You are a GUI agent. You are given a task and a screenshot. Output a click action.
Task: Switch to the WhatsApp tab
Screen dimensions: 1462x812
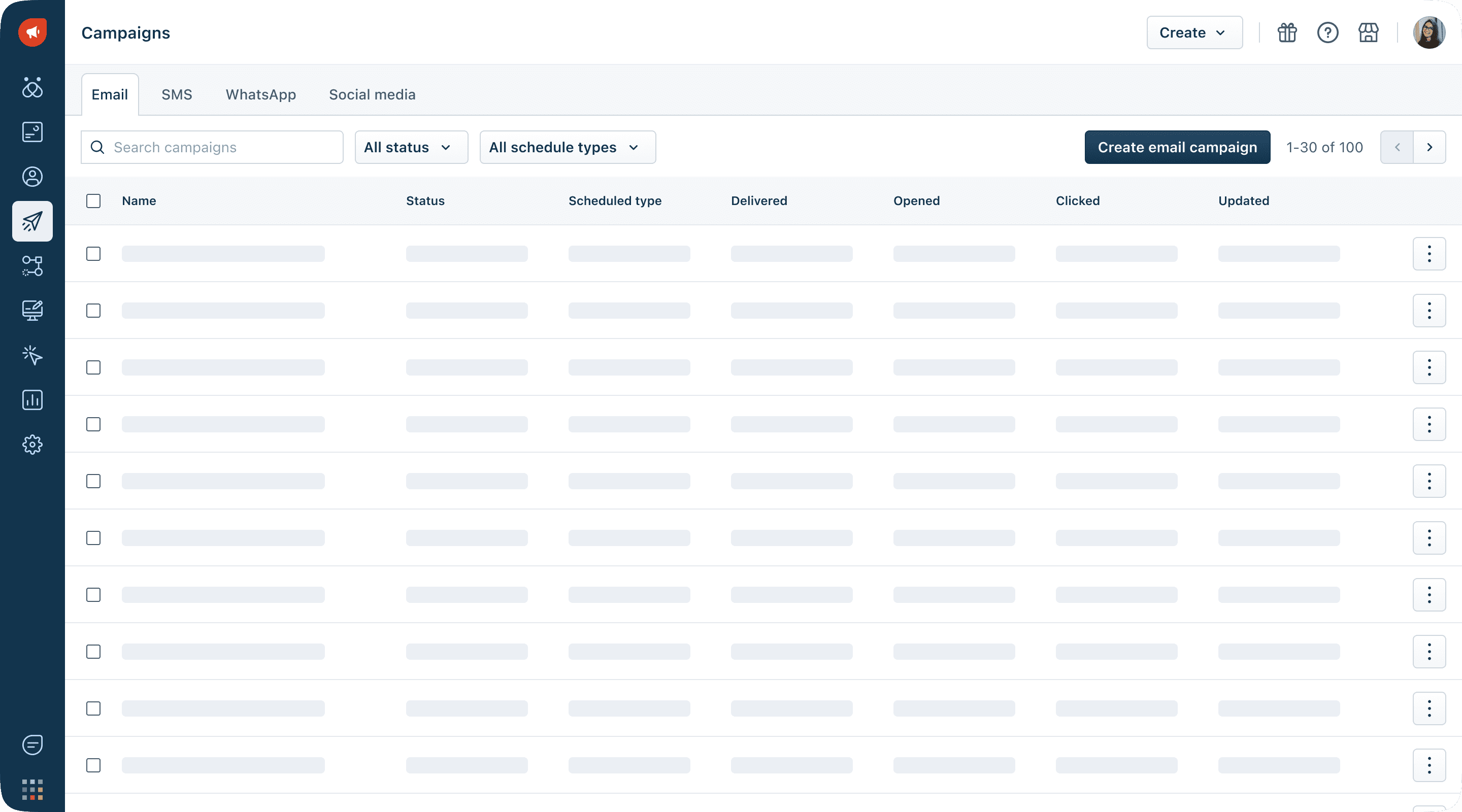point(260,95)
